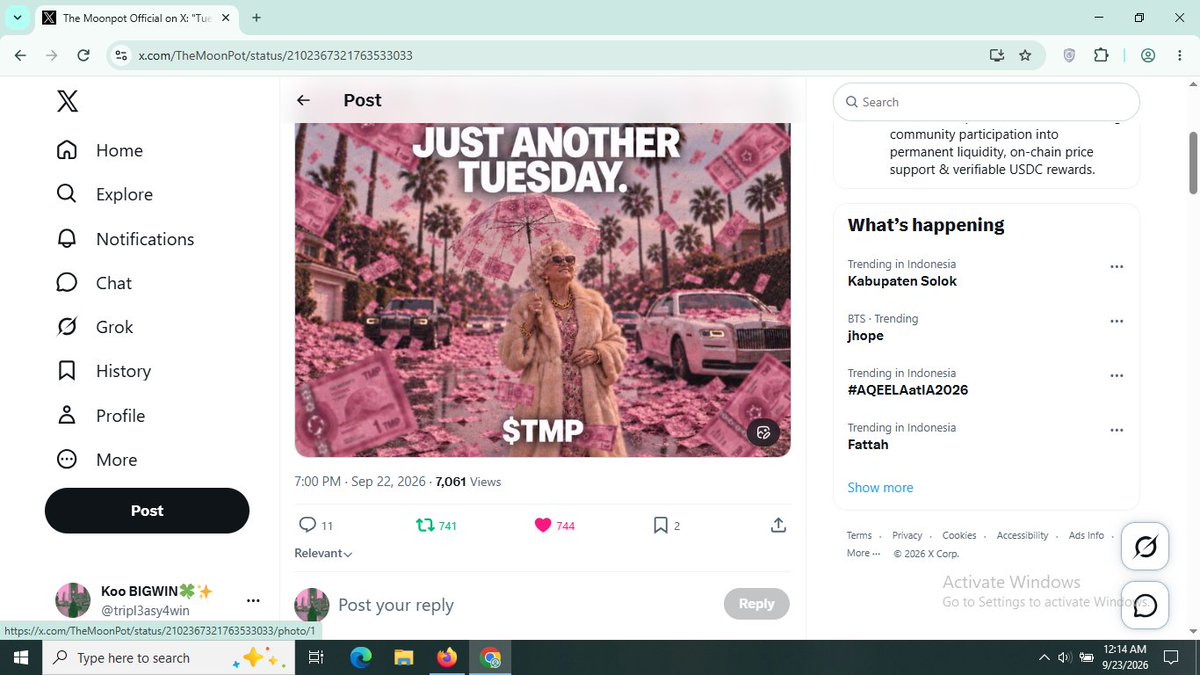
Task: Select The Moonpot Official on X tab
Action: (x=136, y=18)
